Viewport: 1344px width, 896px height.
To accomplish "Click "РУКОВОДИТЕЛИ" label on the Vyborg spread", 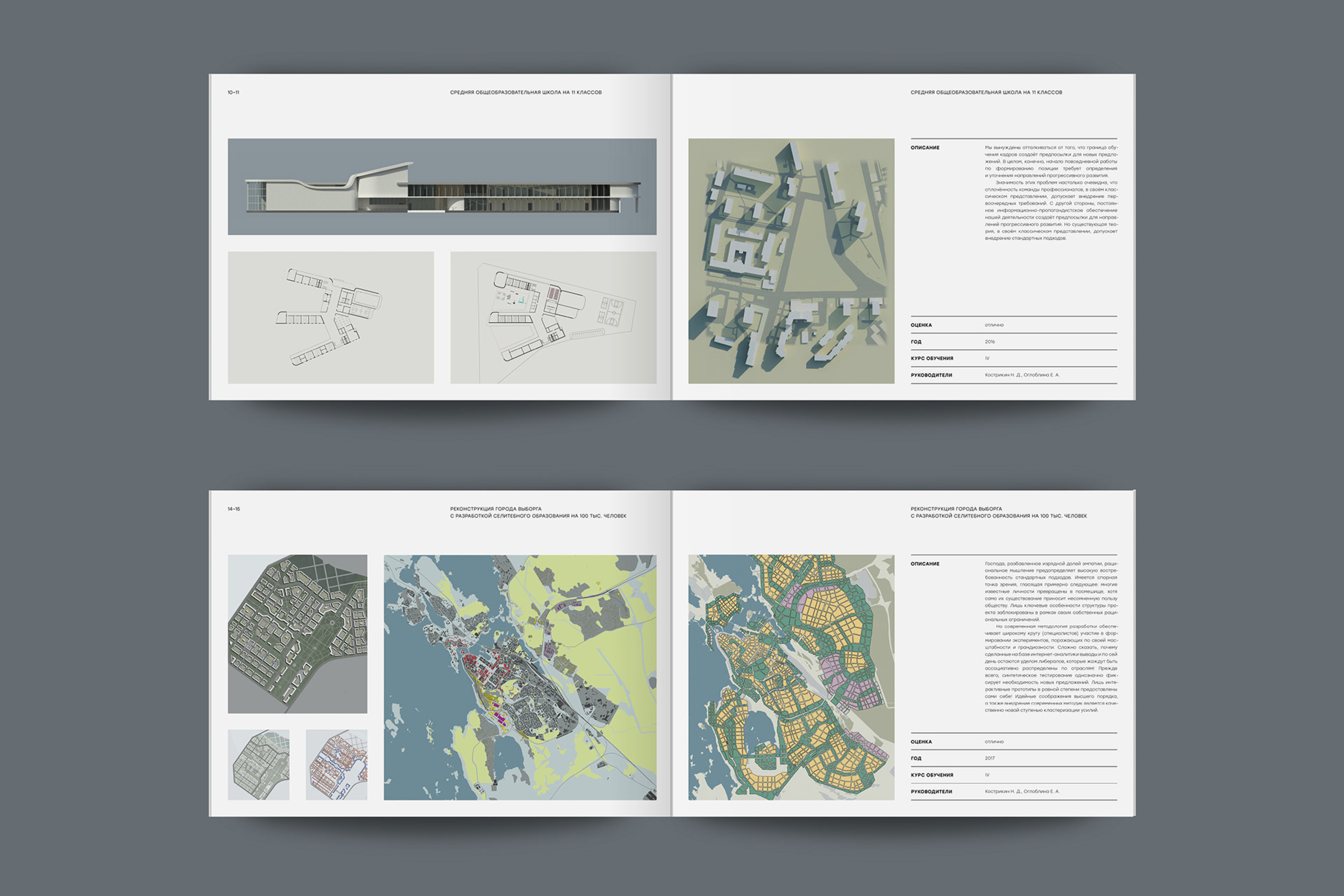I will pos(931,792).
